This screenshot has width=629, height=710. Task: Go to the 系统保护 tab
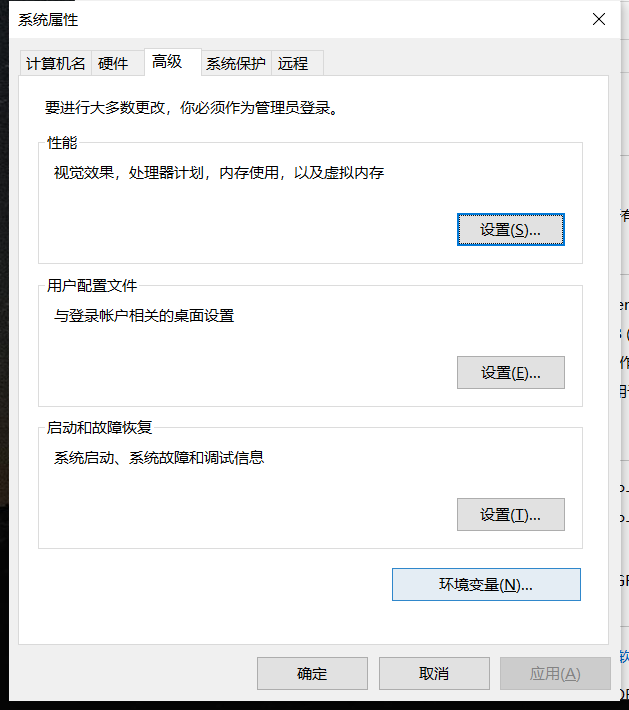coord(236,63)
